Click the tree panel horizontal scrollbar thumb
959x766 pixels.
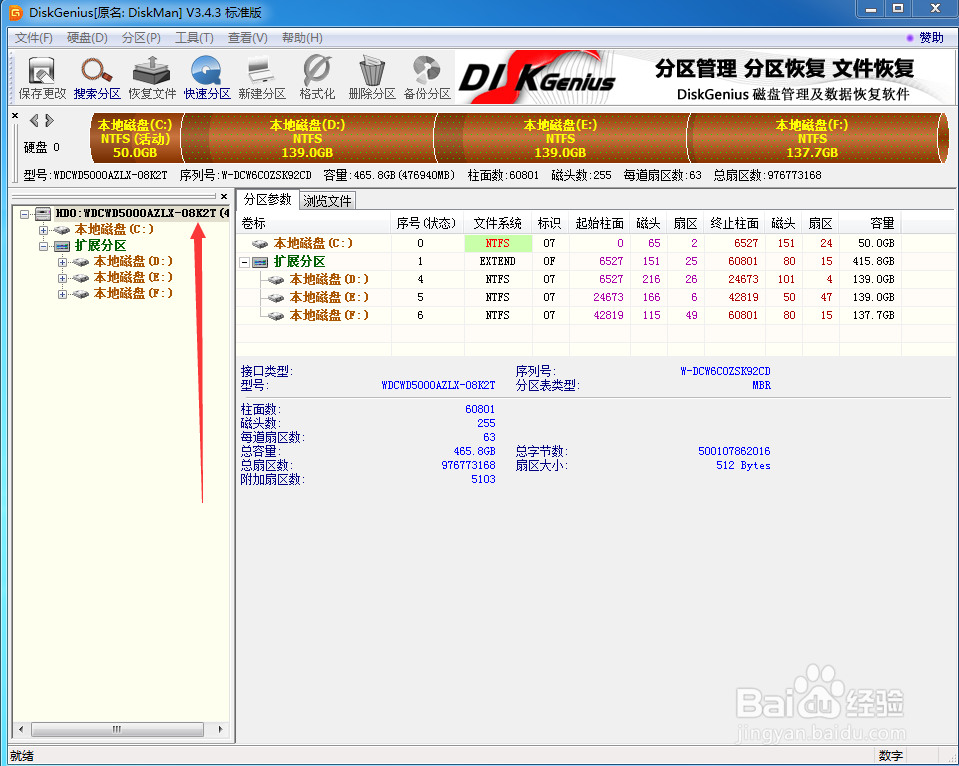[117, 729]
